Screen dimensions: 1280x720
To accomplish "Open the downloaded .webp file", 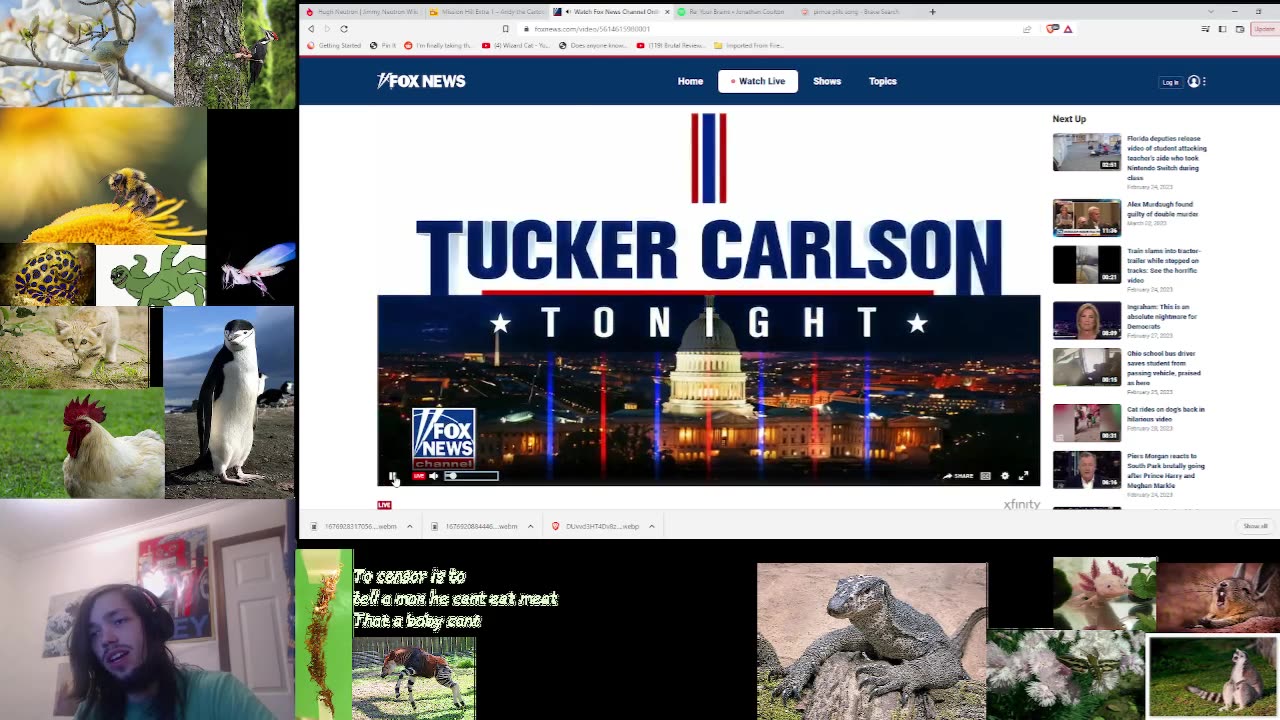I will [x=596, y=526].
